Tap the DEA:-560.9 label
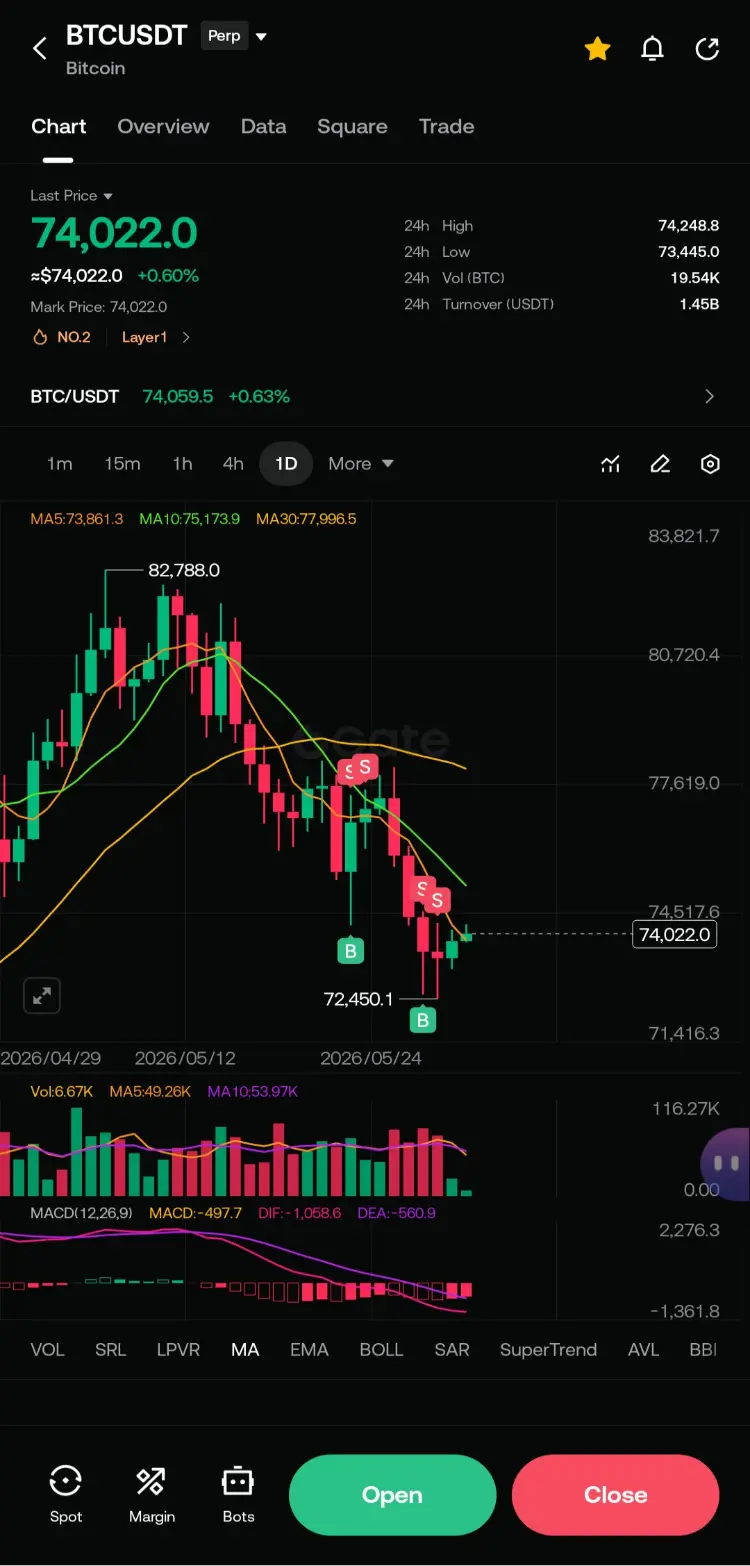The image size is (750, 1566). click(396, 1213)
